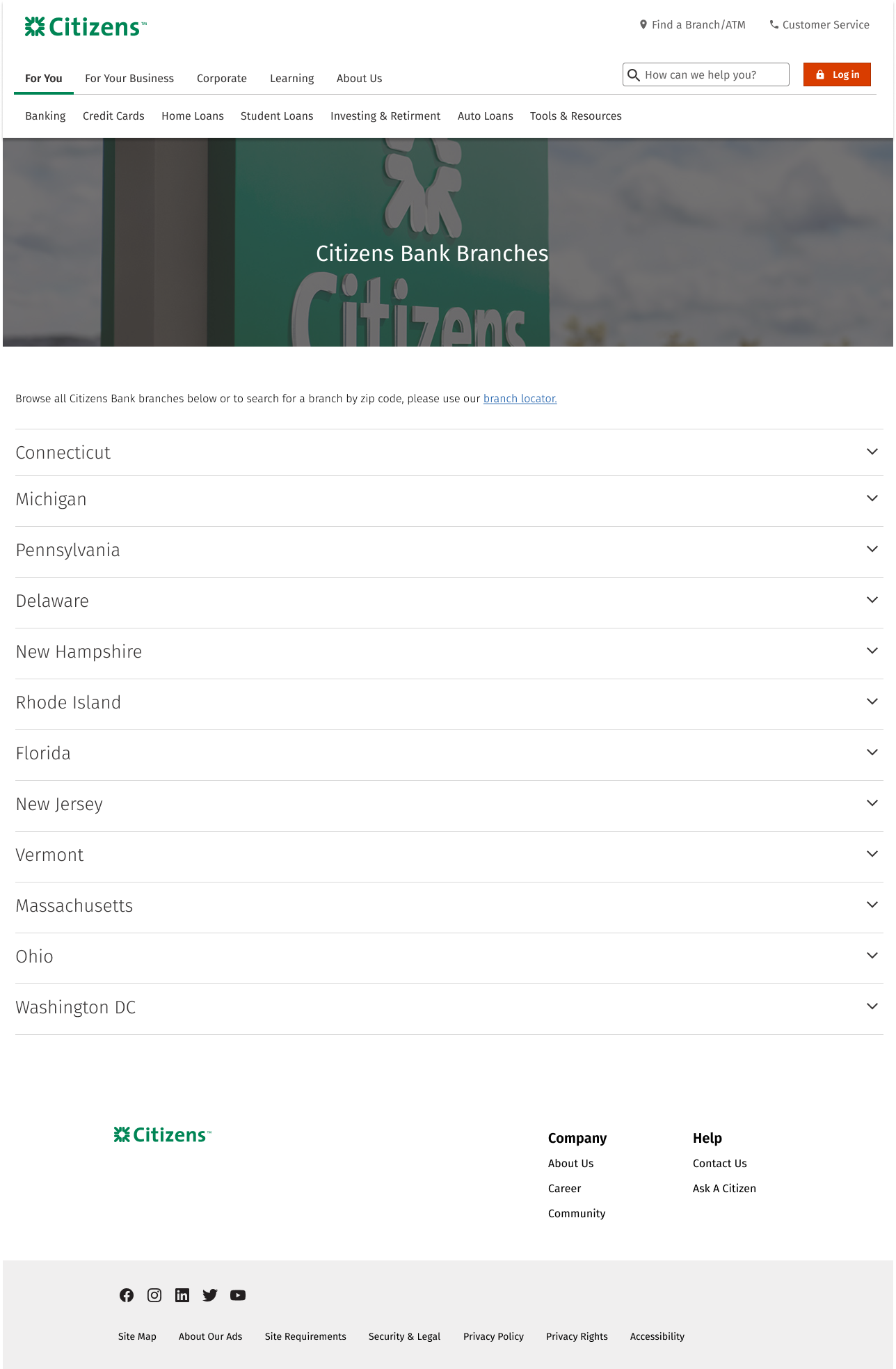Expand the Florida branches chevron

(872, 752)
